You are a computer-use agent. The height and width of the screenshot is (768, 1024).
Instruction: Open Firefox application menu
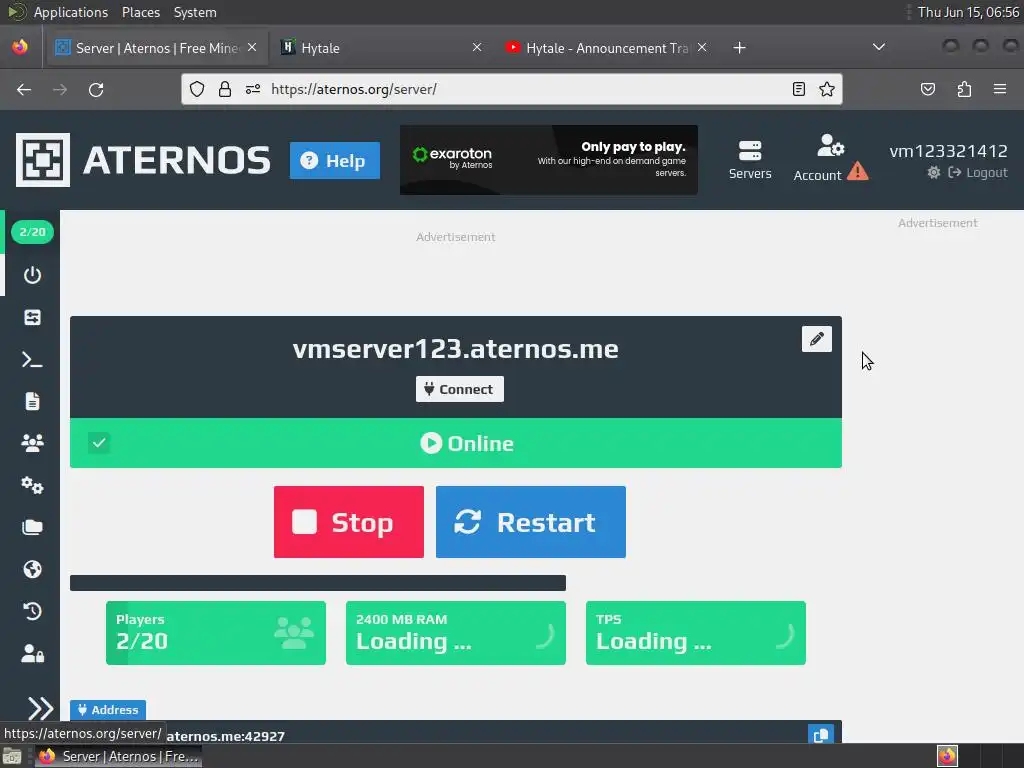point(1000,89)
